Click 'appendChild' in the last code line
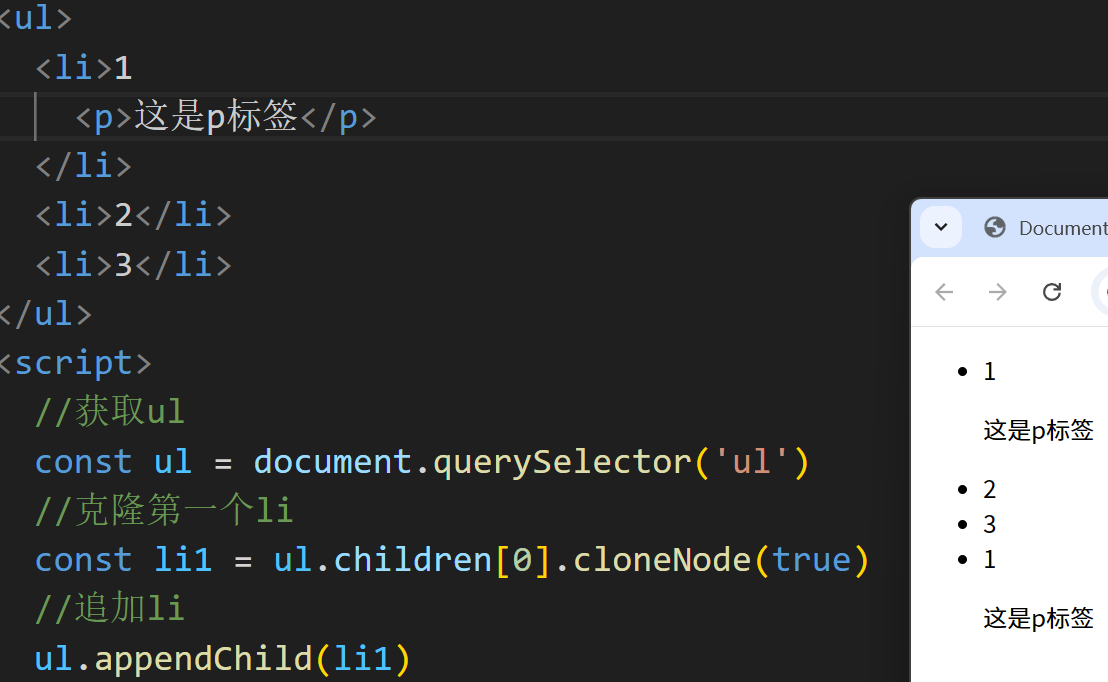The image size is (1108, 682). [x=204, y=659]
